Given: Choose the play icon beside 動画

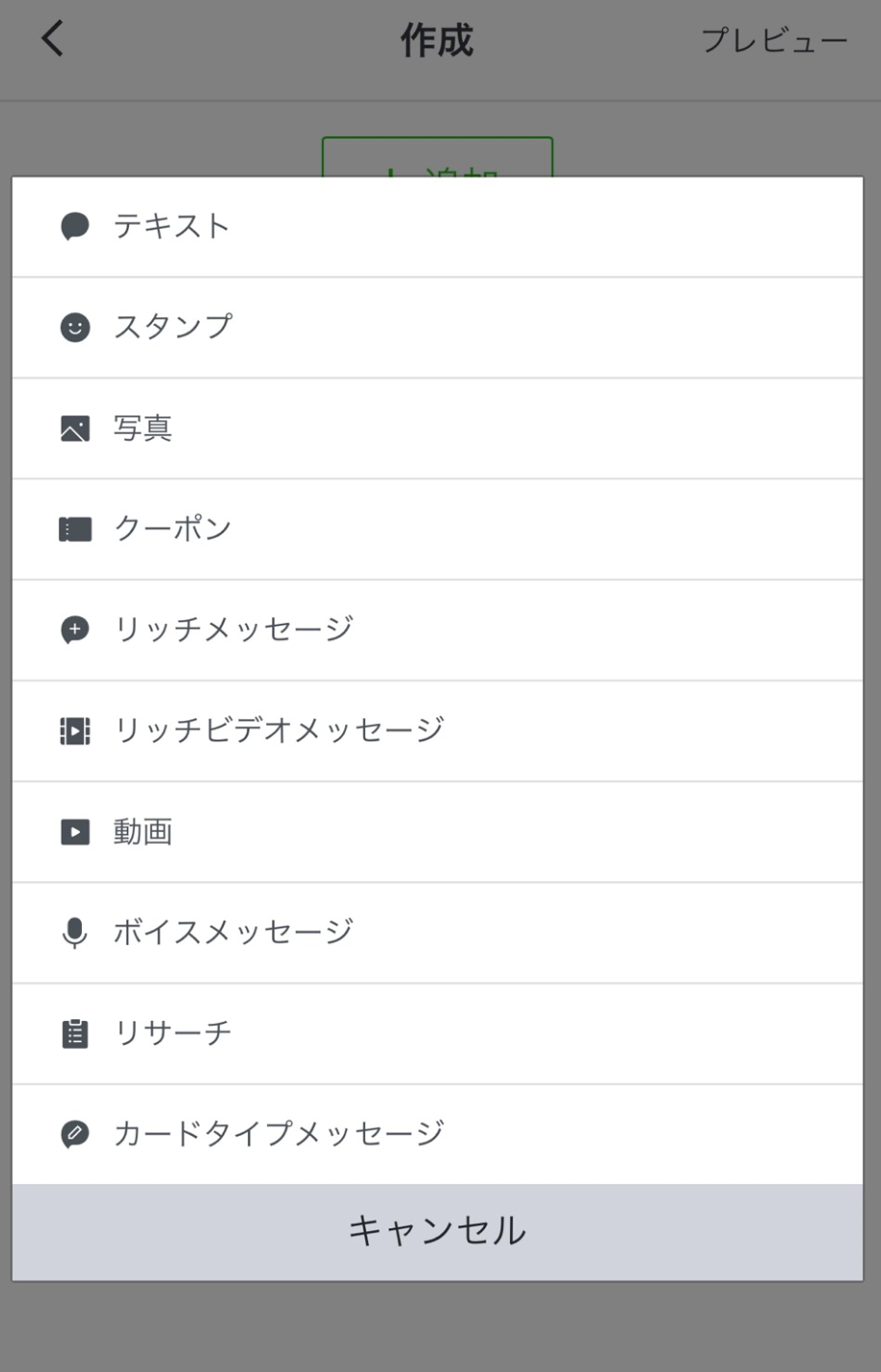Looking at the screenshot, I should 75,832.
